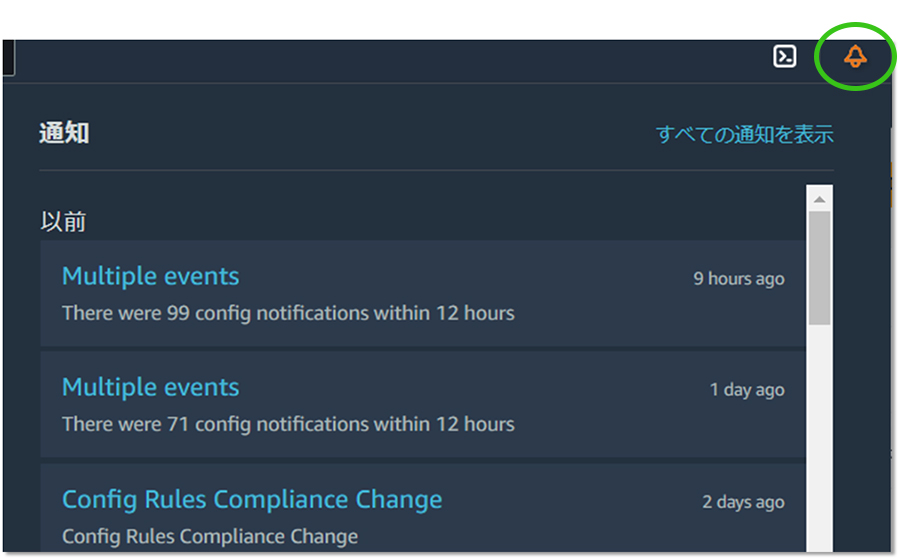The image size is (900, 560).
Task: Open すべての通知を表示 link
Action: [x=744, y=134]
